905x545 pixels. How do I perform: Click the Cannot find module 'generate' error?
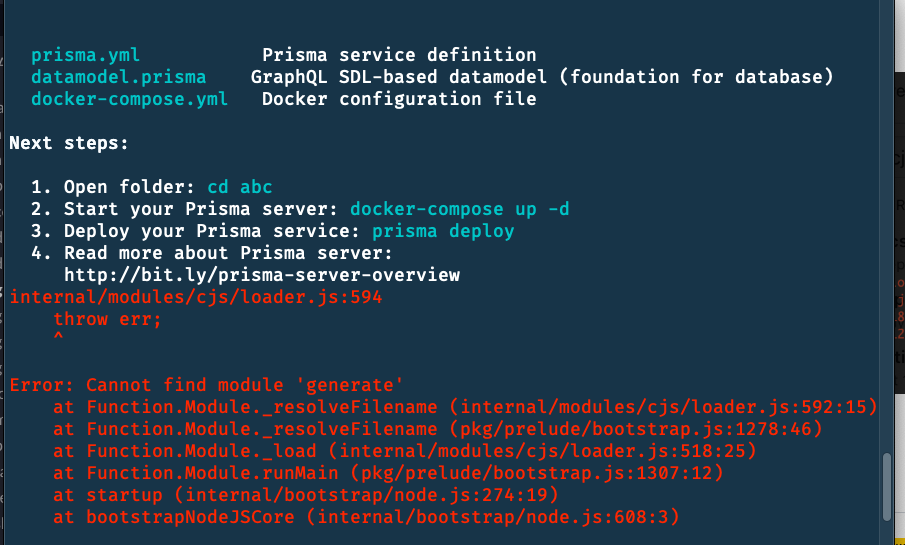tap(206, 385)
